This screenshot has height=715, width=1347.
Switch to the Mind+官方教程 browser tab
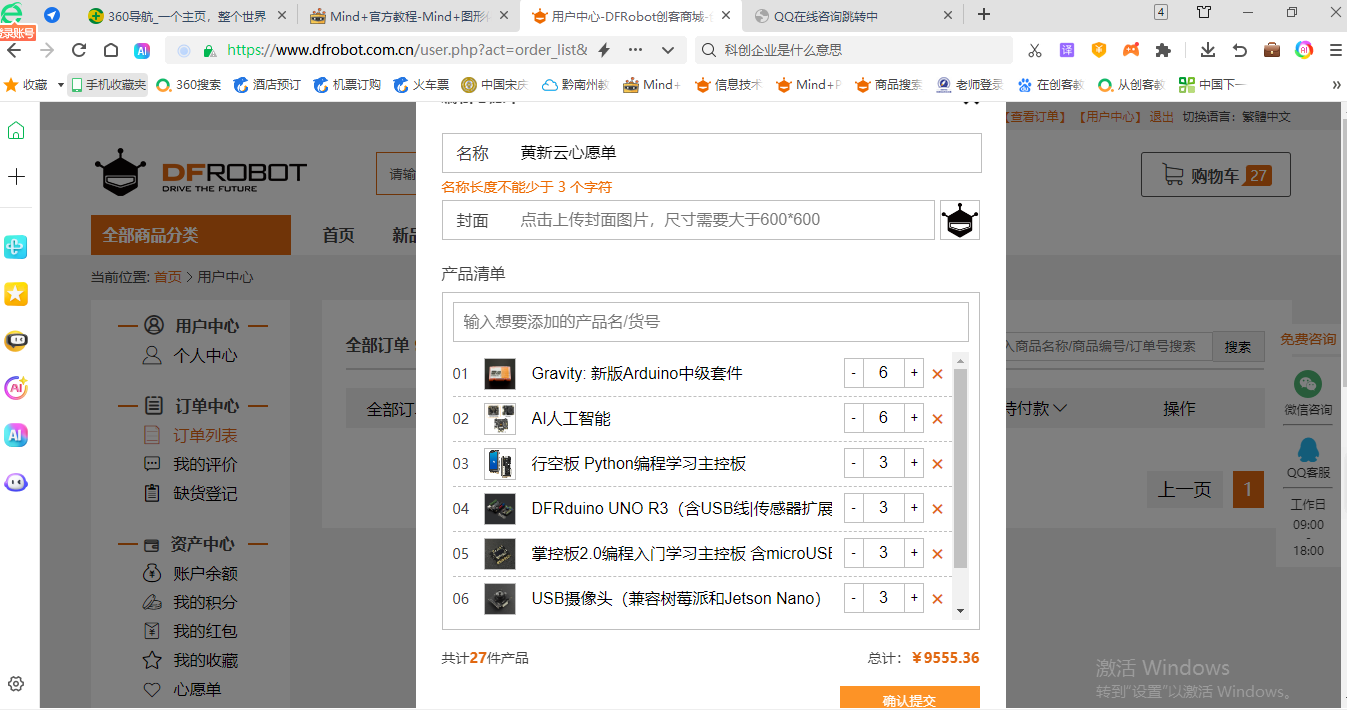[410, 15]
